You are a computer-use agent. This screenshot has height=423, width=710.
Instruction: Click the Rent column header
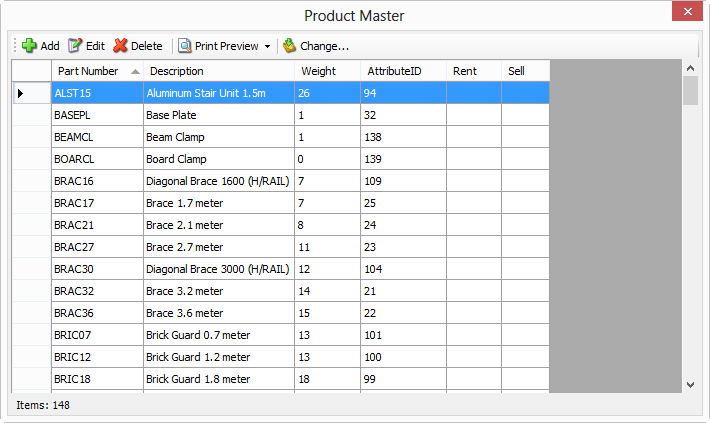474,71
